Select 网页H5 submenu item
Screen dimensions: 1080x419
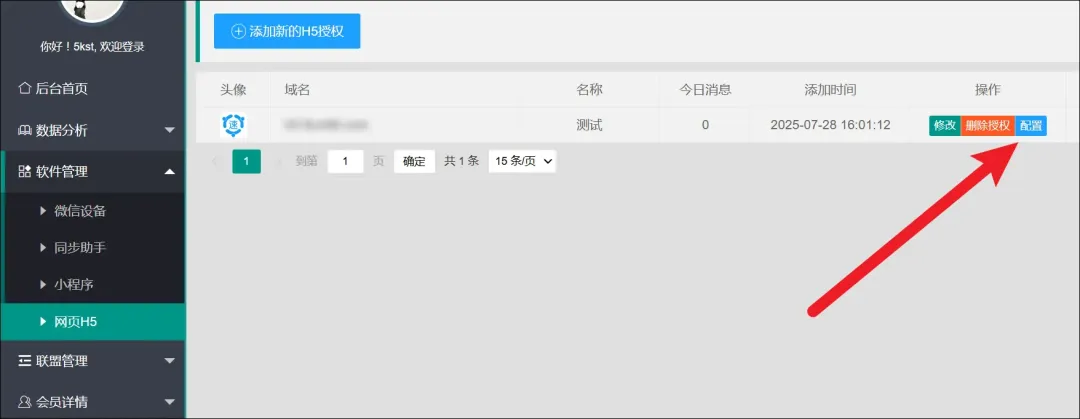[x=92, y=321]
